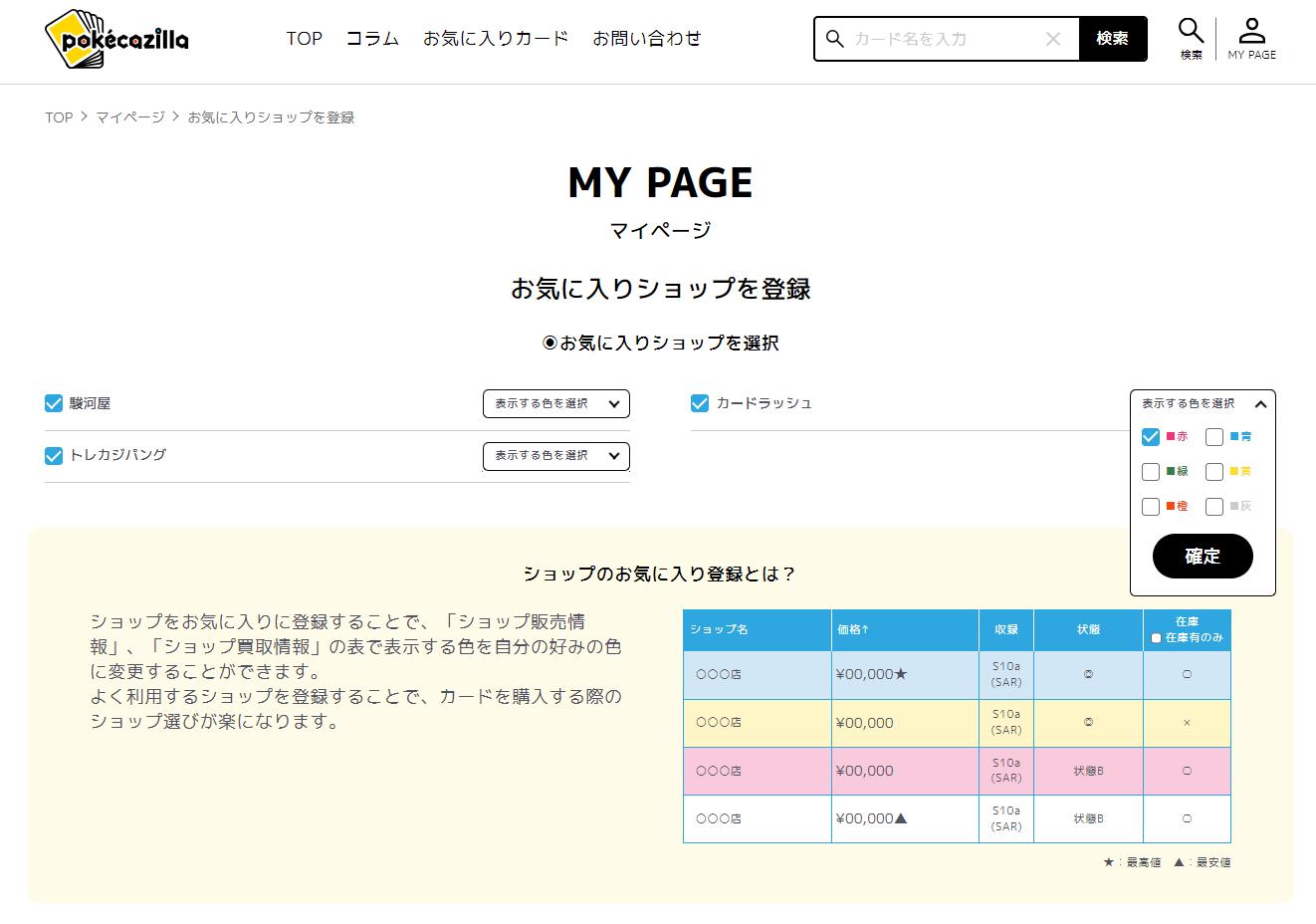Check the 緑 color checkbox
Viewport: 1316px width, 924px height.
(1151, 472)
